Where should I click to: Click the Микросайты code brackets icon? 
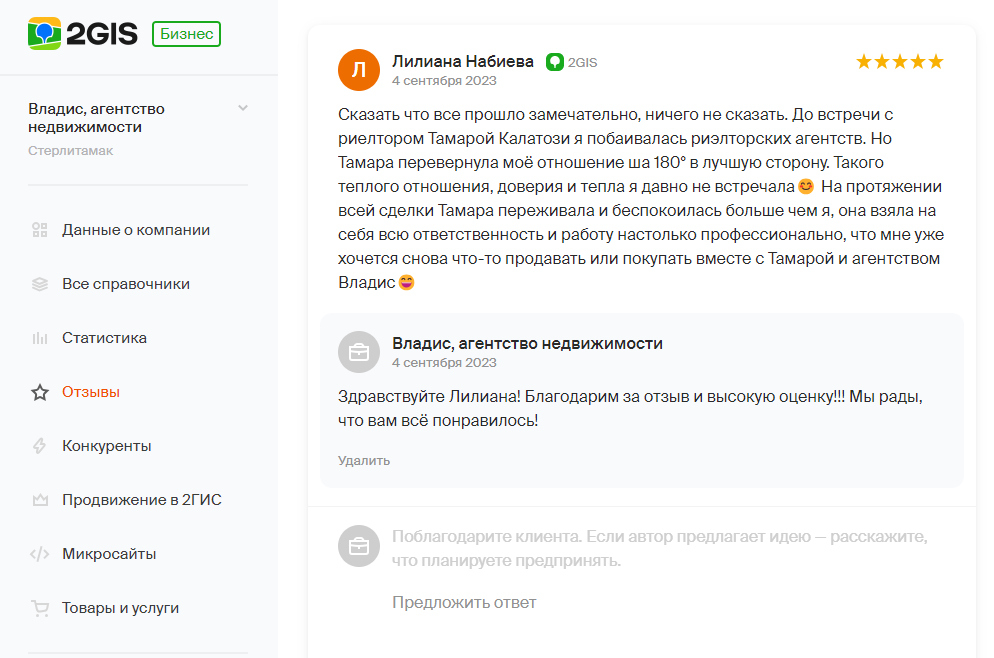tap(40, 554)
